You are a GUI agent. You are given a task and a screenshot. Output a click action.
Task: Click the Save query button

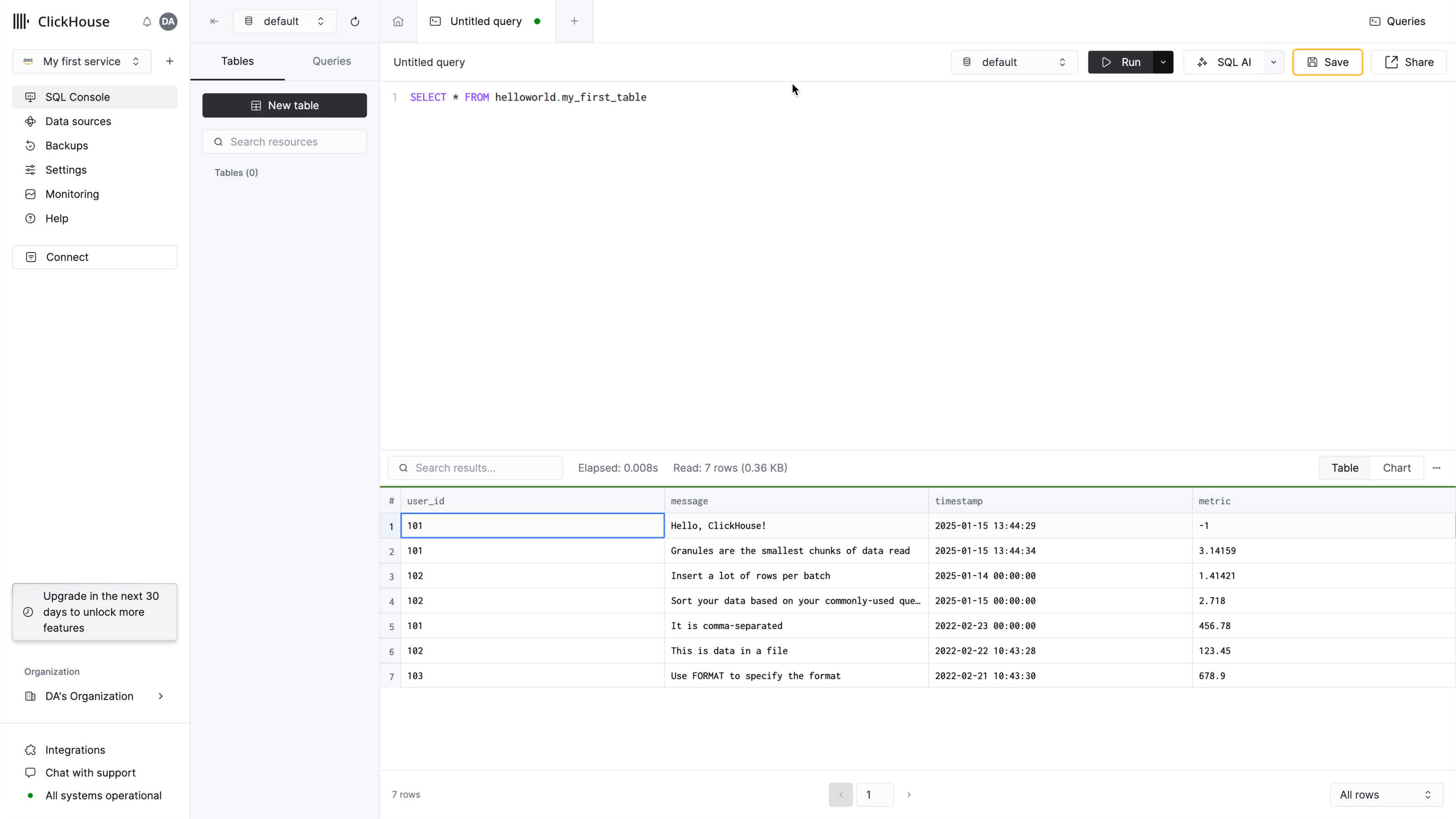click(1327, 62)
